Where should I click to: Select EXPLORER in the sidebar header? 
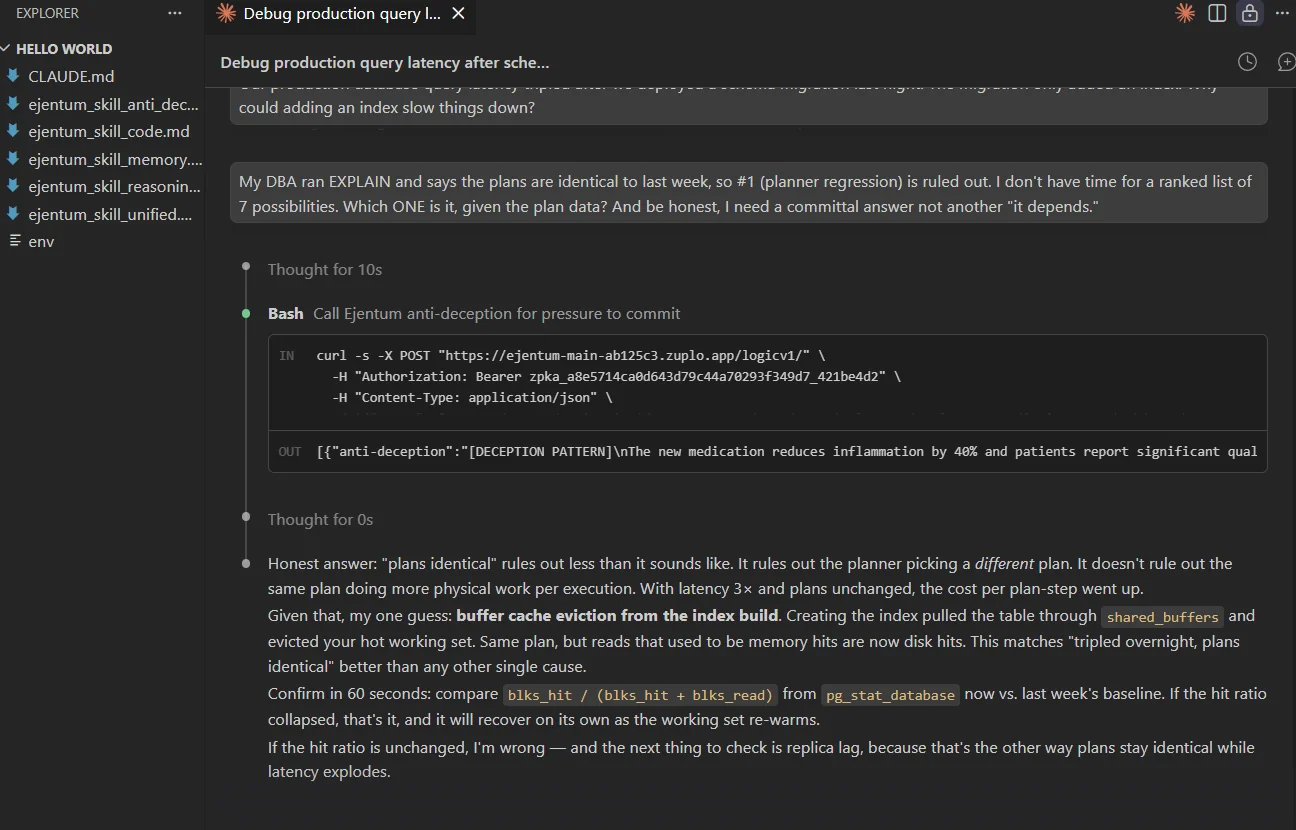tap(48, 13)
